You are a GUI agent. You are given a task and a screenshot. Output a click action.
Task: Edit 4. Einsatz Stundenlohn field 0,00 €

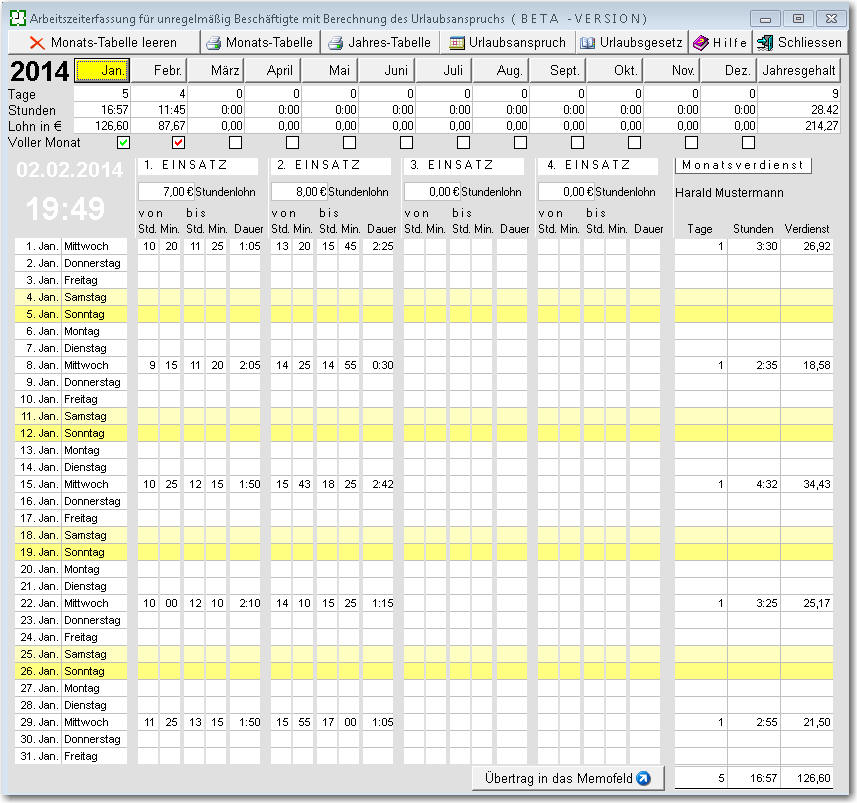(566, 192)
